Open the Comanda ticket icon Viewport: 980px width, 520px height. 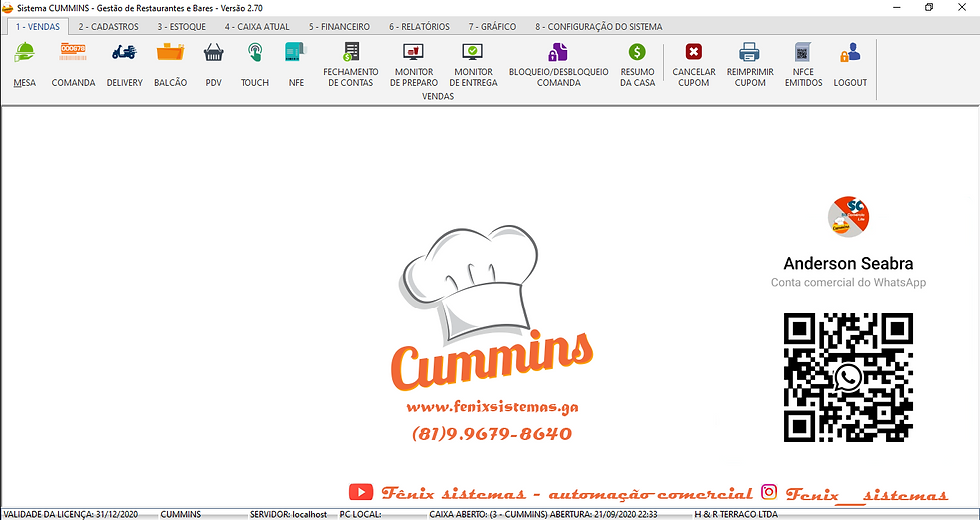(73, 52)
